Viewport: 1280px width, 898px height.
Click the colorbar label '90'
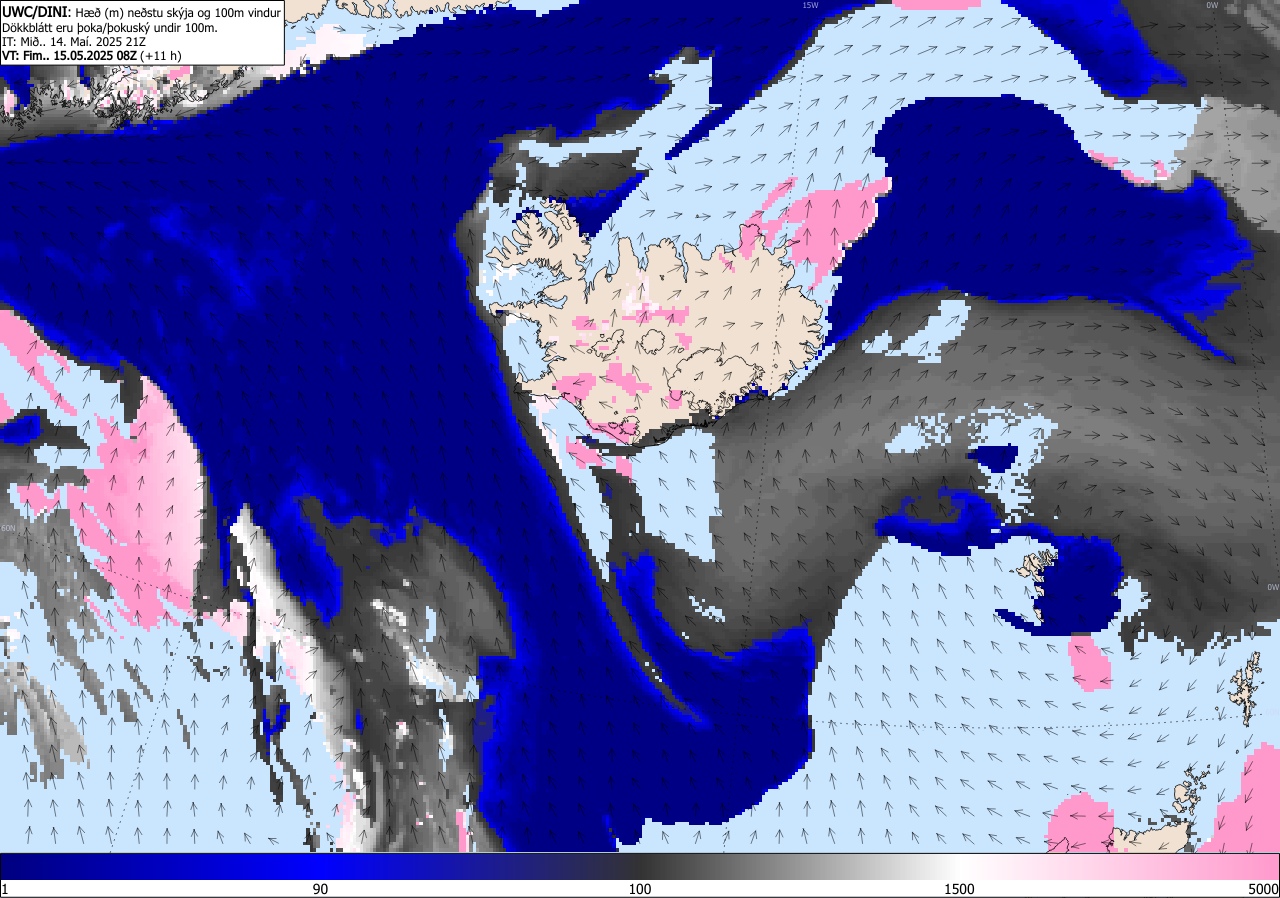tap(321, 889)
